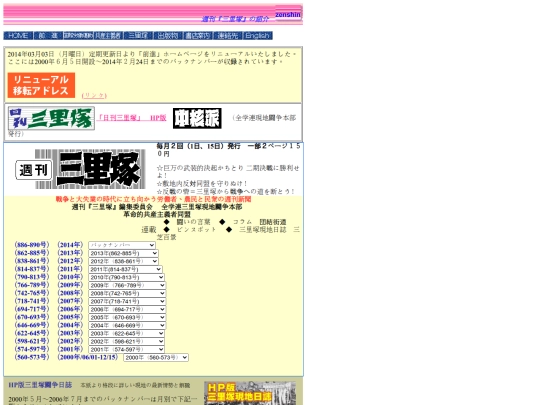
Task: Open the バックナンバー dropdown for 2014年
Action: (122, 245)
